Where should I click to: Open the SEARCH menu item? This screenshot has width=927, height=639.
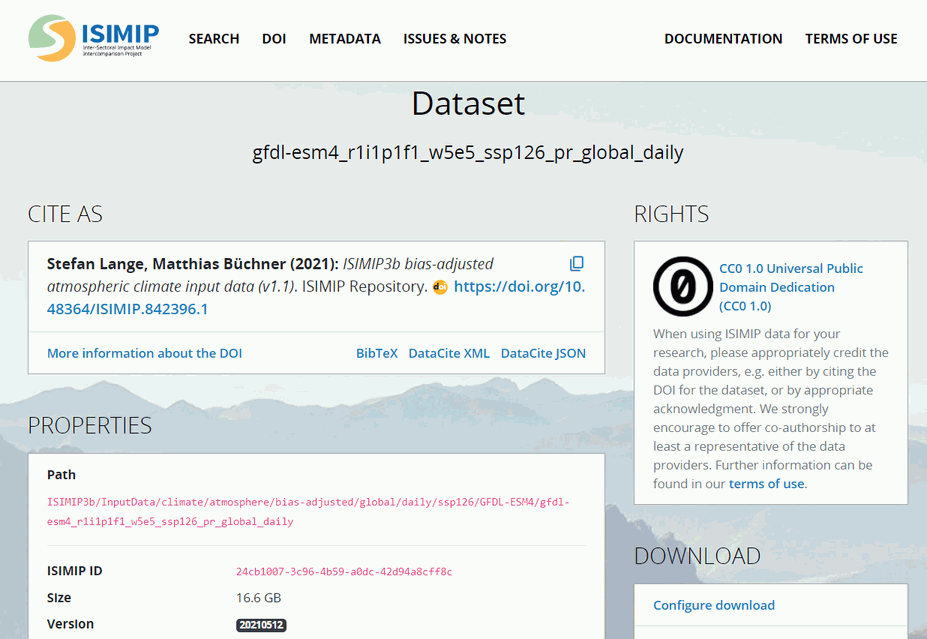tap(214, 39)
